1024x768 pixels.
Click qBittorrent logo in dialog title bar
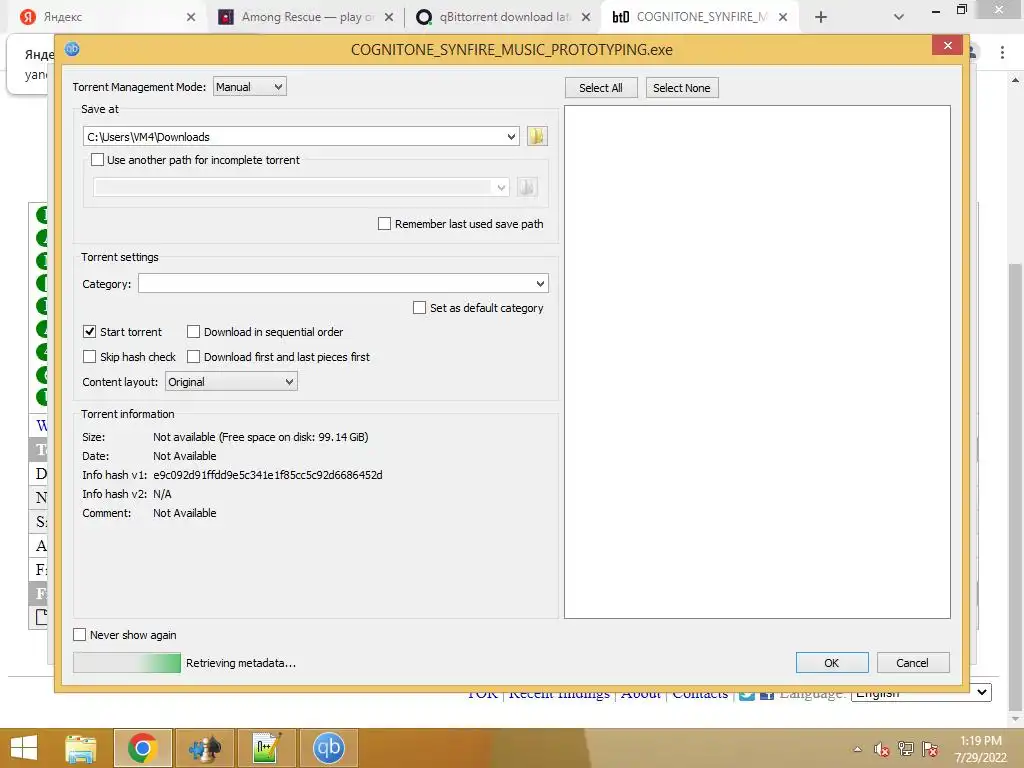tap(72, 49)
